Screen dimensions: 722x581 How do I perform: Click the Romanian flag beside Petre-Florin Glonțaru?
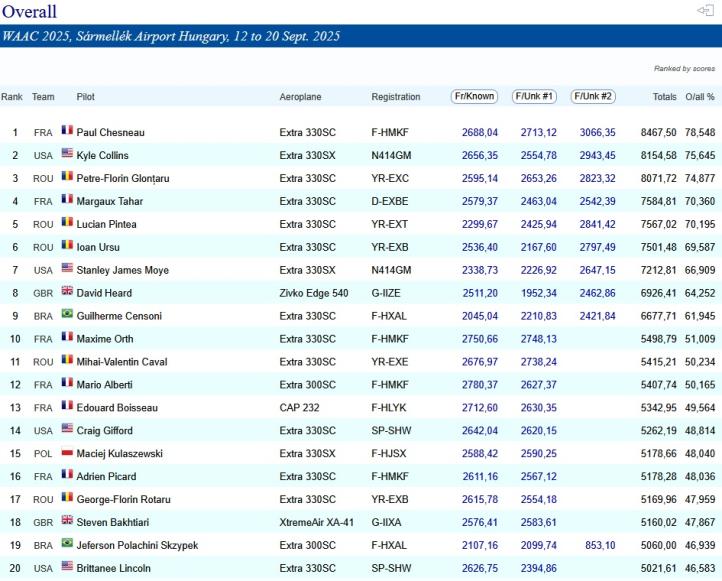(67, 177)
